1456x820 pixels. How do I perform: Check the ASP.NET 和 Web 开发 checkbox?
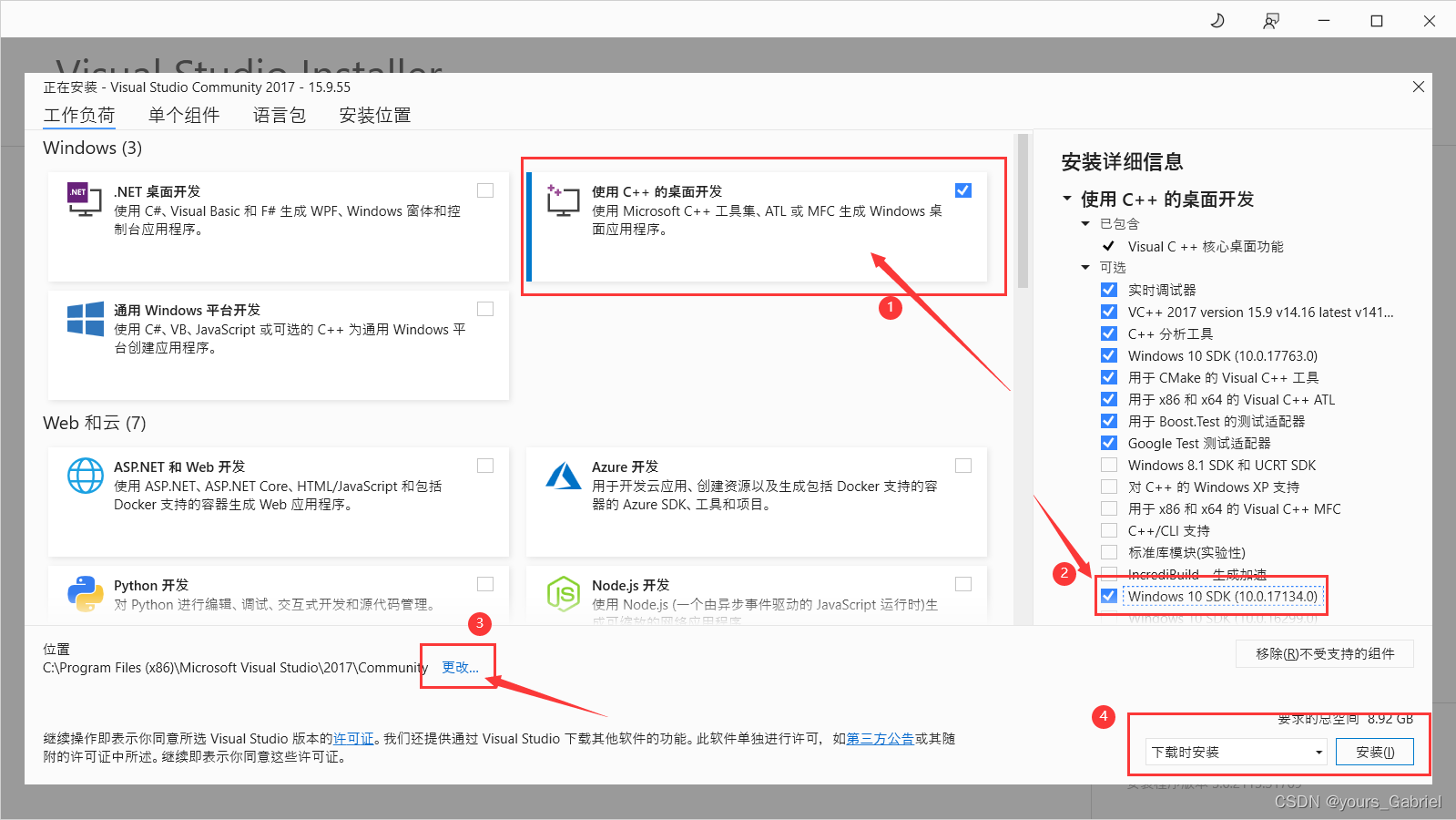click(485, 466)
